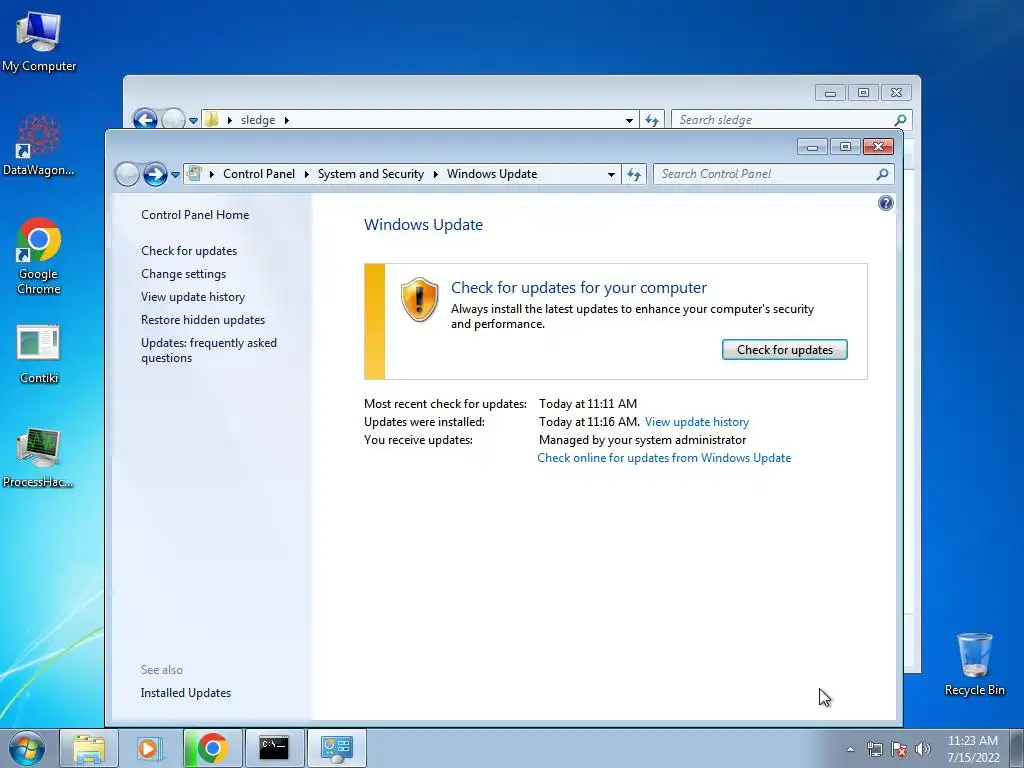Open Windows Update help icon
Image resolution: width=1024 pixels, height=768 pixels.
point(886,203)
